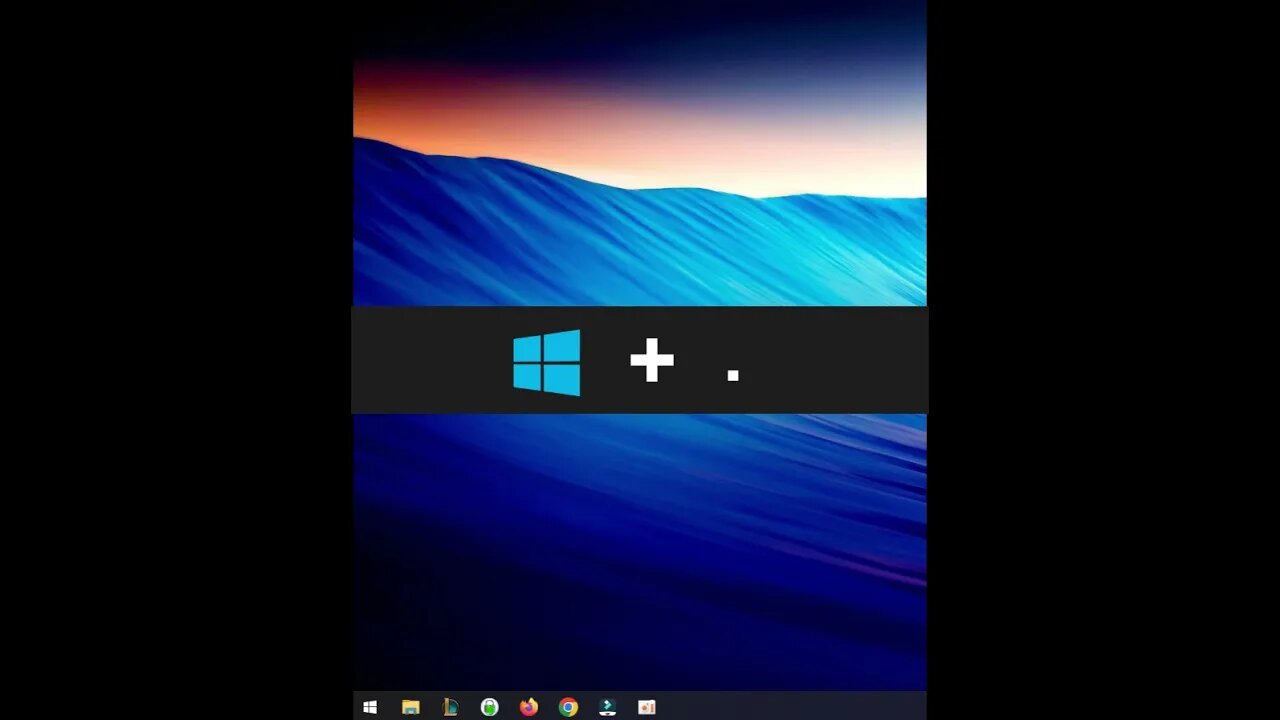Open the green padlock app in taskbar

pyautogui.click(x=489, y=707)
